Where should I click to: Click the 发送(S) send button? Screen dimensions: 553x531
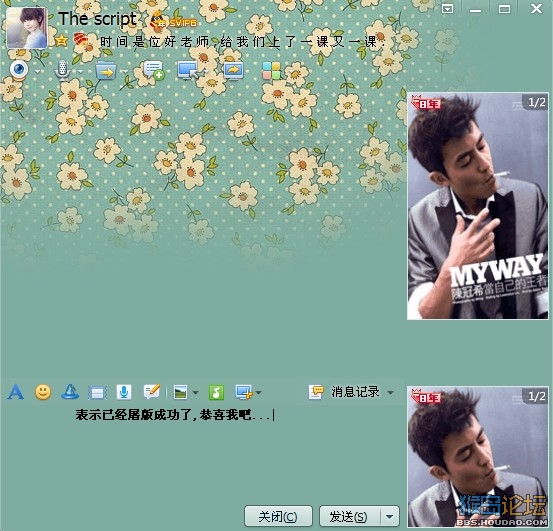coord(350,517)
